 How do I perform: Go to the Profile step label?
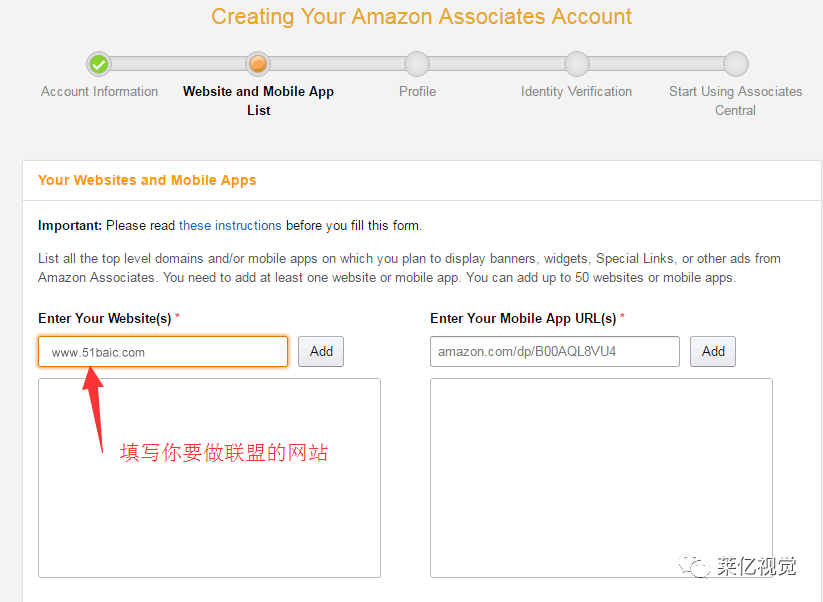point(417,91)
